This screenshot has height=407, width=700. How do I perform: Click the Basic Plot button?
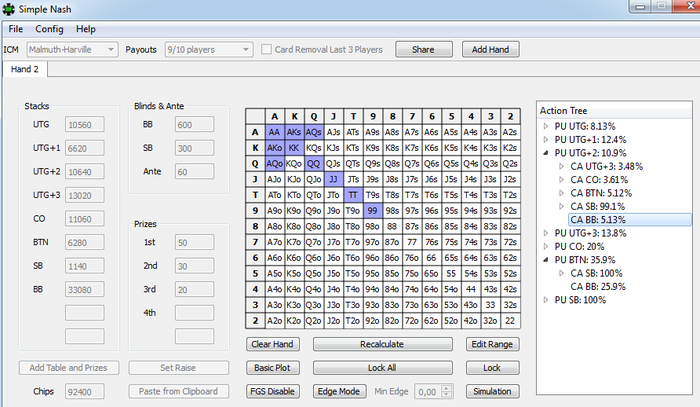pos(273,368)
